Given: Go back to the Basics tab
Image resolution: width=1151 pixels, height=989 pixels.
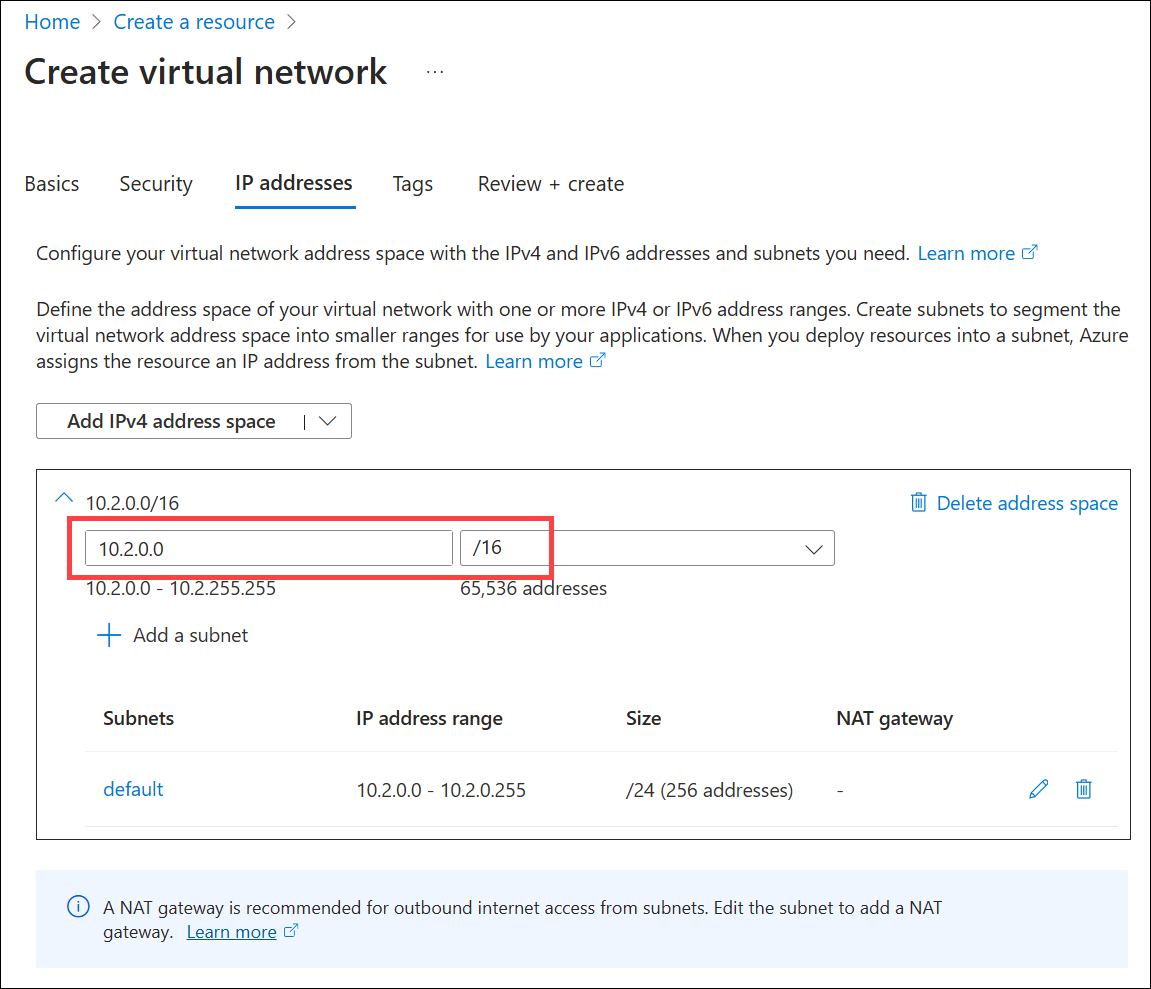Looking at the screenshot, I should point(51,184).
